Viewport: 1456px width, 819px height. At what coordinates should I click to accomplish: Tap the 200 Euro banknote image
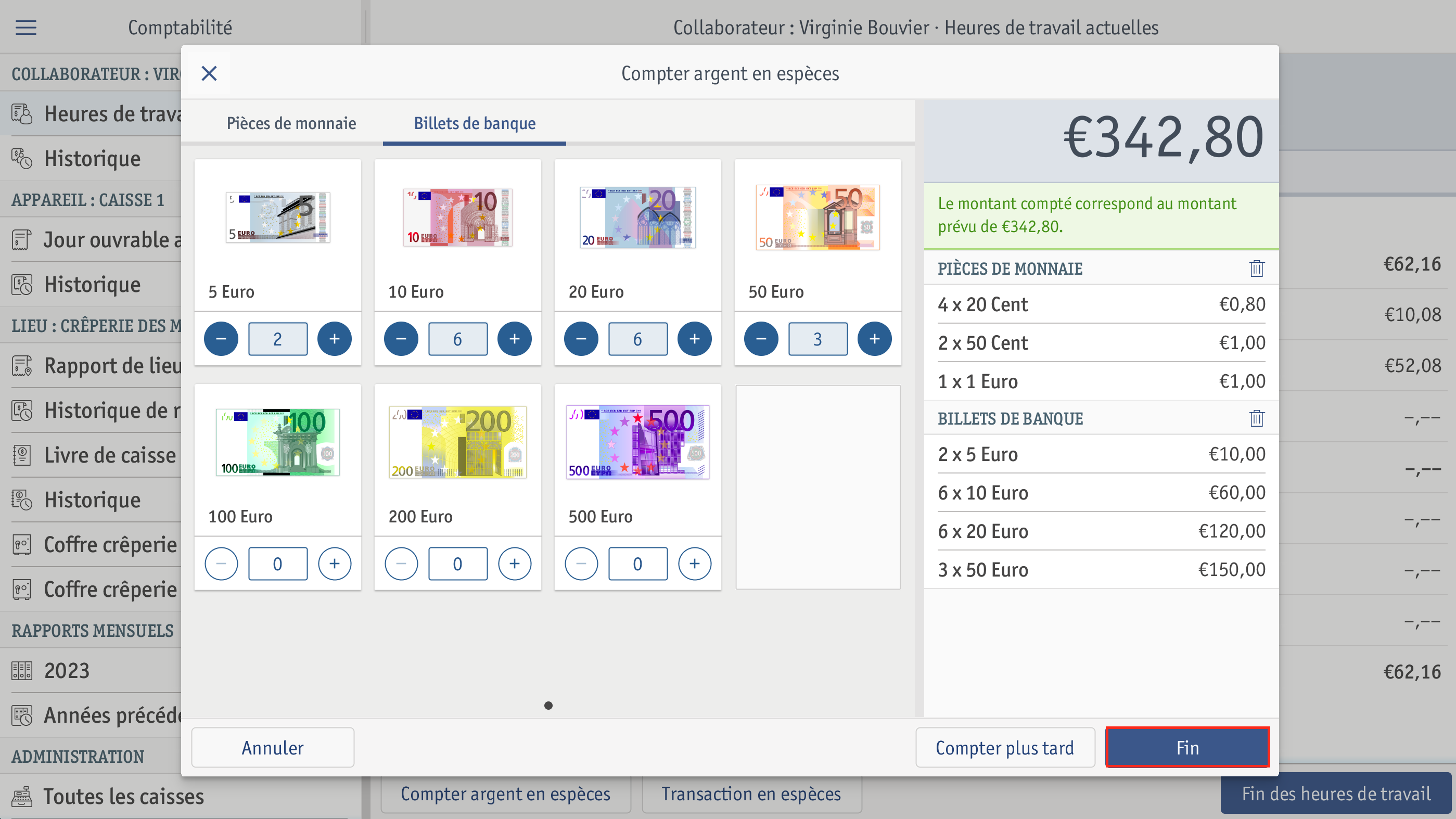pyautogui.click(x=458, y=442)
